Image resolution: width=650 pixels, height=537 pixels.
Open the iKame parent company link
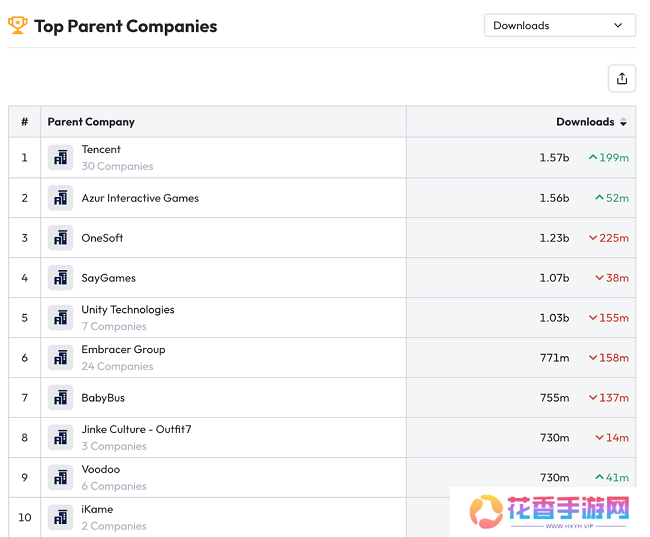97,509
